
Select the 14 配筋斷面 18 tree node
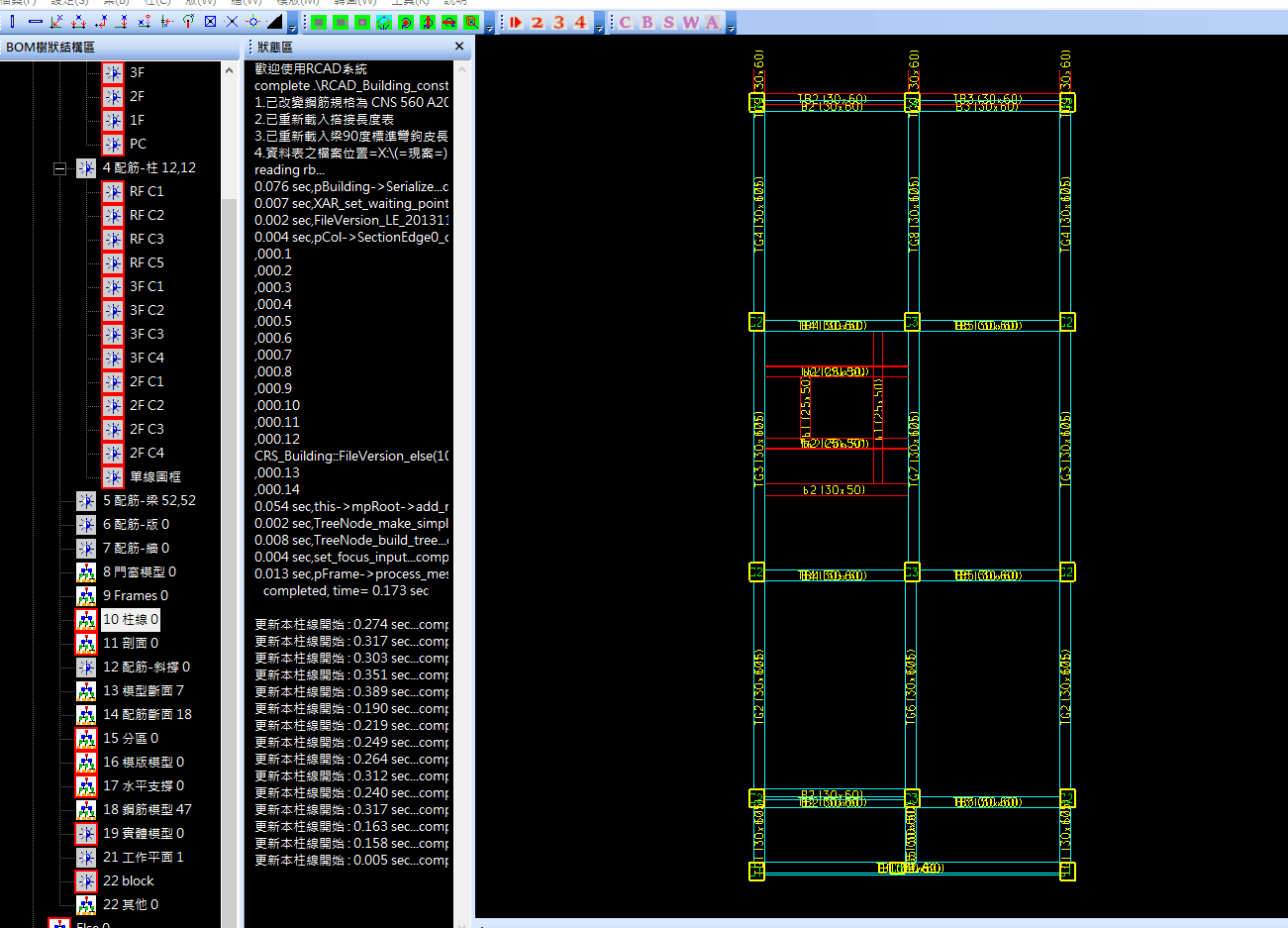click(147, 714)
